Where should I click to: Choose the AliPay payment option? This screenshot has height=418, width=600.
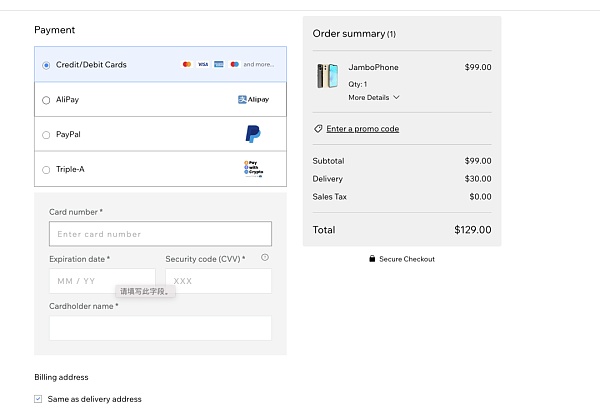46,100
